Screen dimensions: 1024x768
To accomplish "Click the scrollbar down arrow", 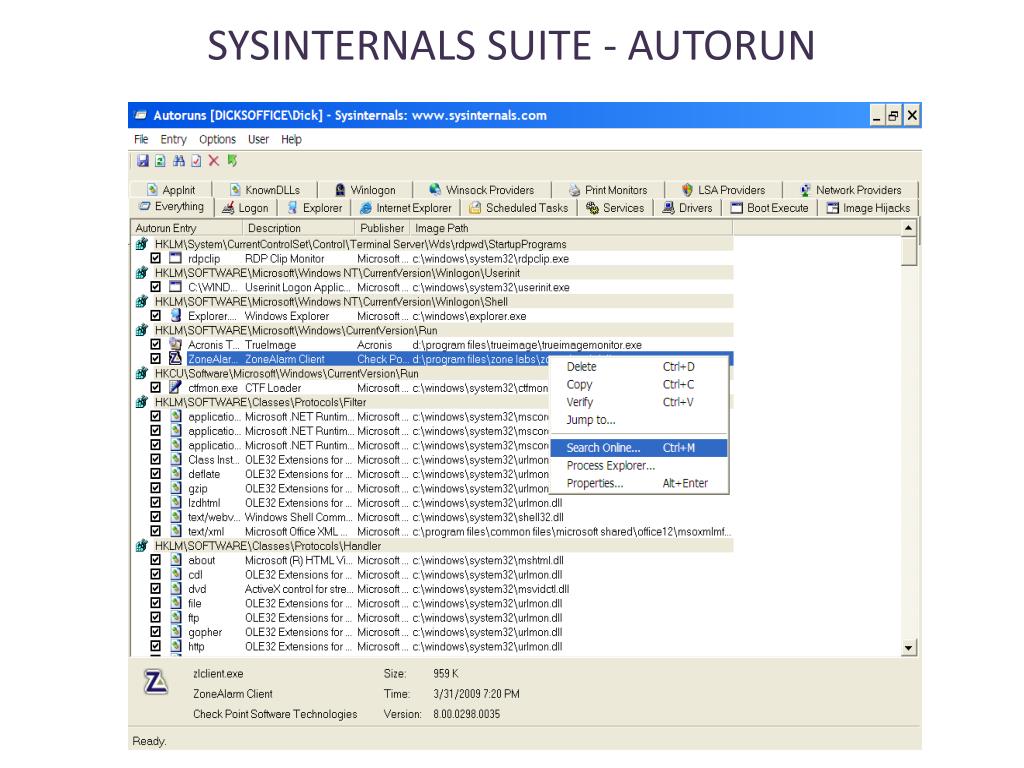I will [908, 648].
